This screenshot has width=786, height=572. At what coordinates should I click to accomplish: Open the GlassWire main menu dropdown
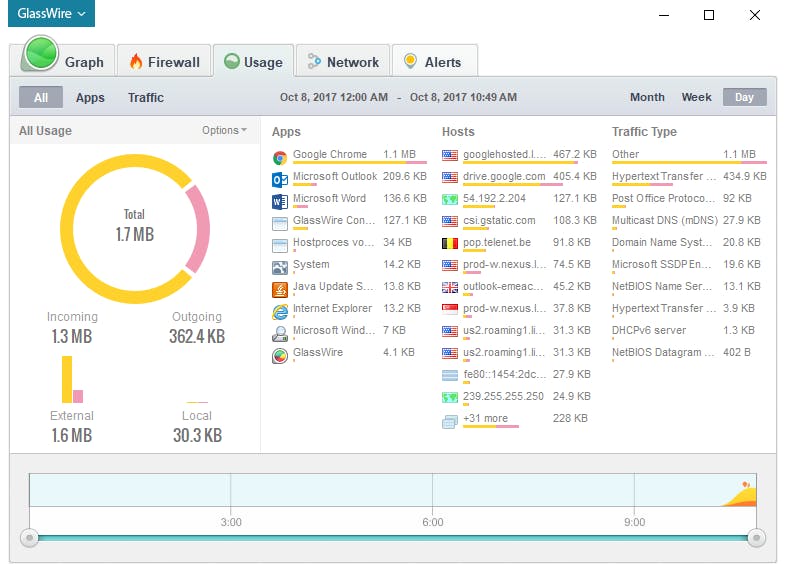[51, 14]
